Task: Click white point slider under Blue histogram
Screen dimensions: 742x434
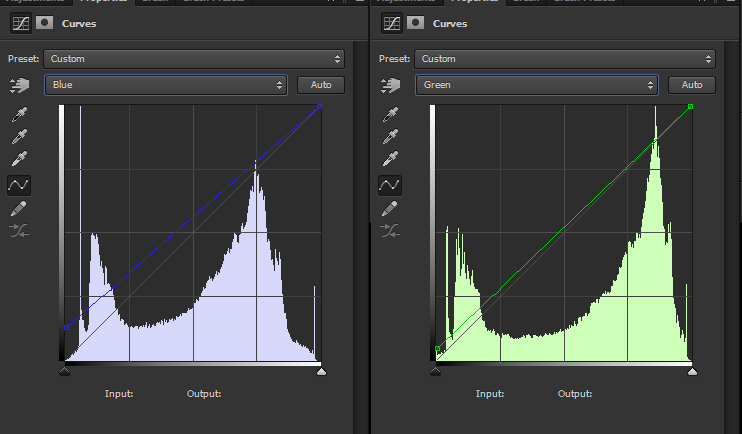Action: click(x=321, y=371)
